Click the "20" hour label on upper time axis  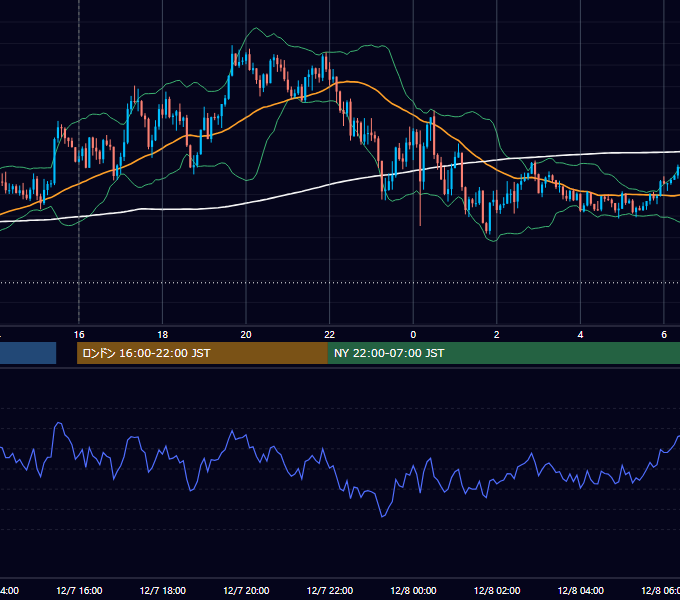[x=246, y=335]
